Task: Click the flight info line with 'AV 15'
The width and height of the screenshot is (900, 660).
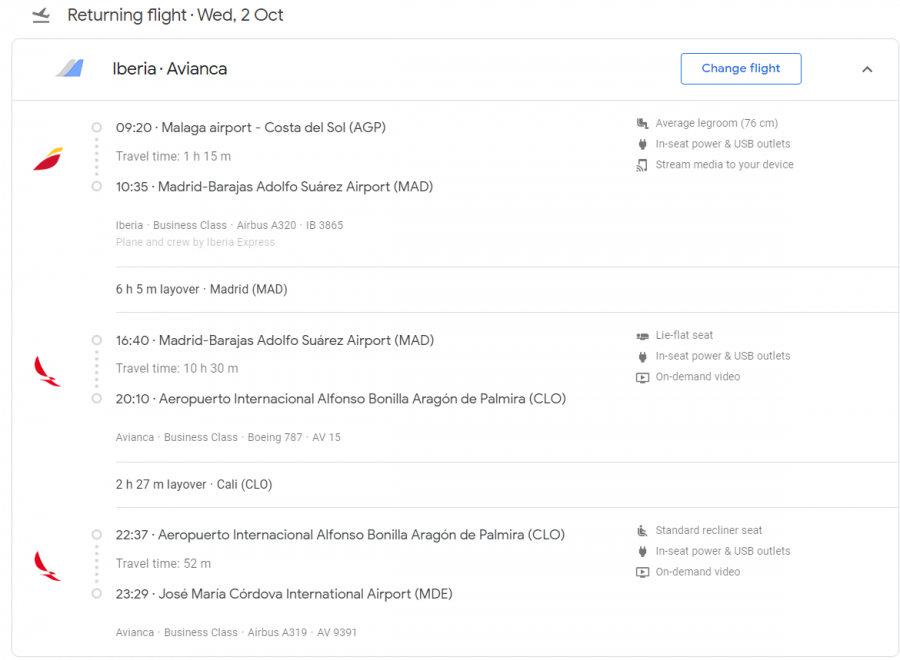Action: 228,437
